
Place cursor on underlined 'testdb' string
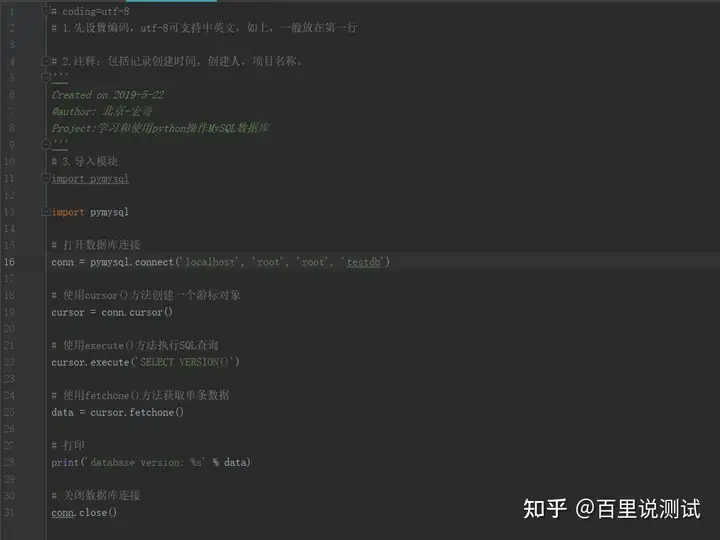pyautogui.click(x=363, y=262)
